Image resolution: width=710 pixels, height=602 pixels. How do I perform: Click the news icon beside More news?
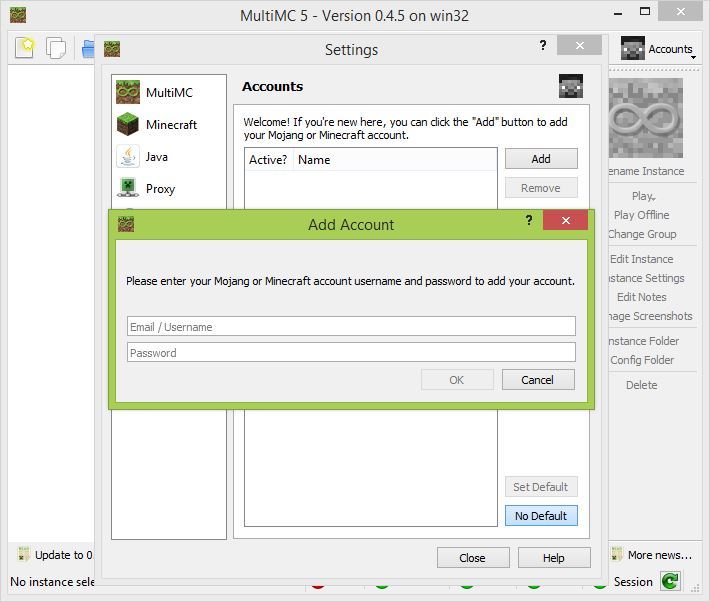pyautogui.click(x=617, y=554)
